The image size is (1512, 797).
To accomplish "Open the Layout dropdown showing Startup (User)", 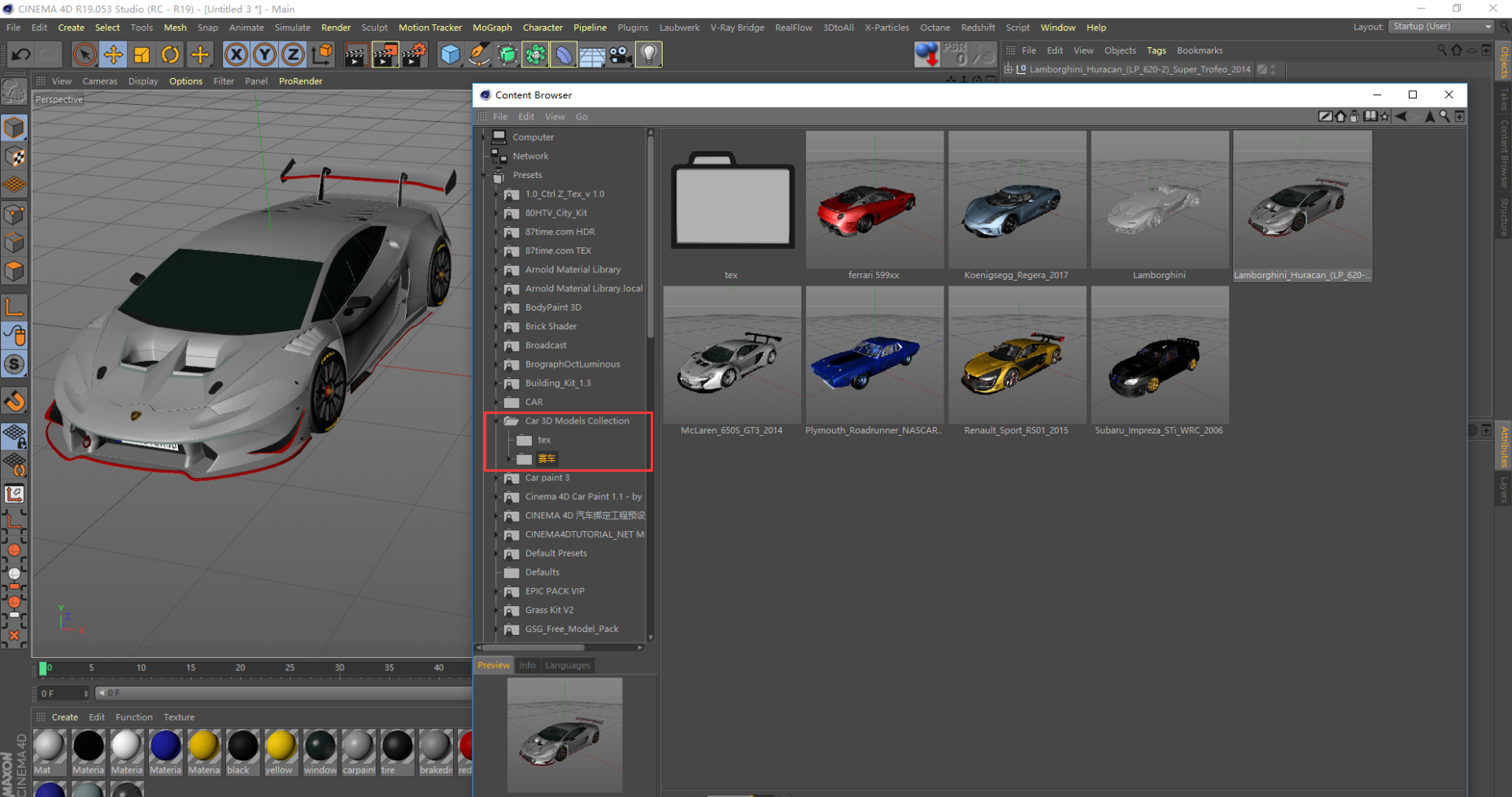I will [x=1440, y=26].
